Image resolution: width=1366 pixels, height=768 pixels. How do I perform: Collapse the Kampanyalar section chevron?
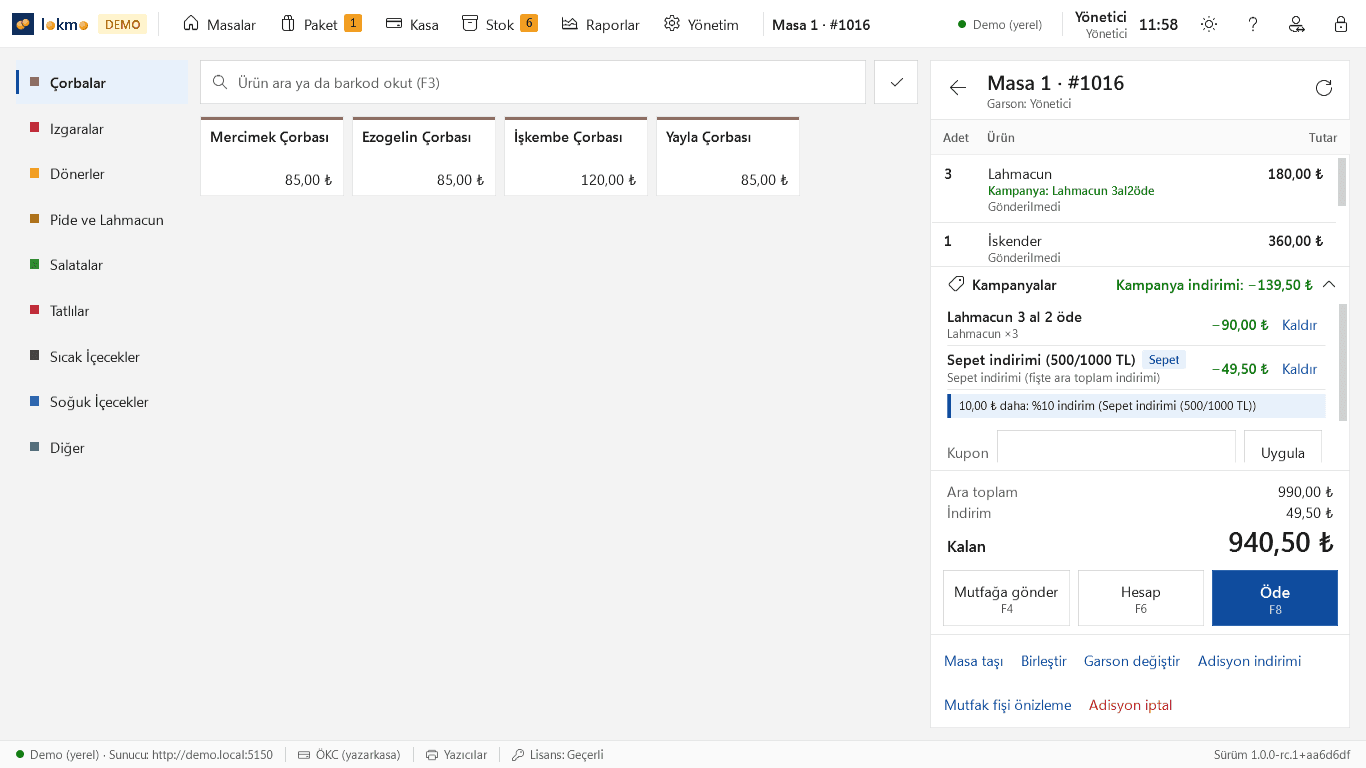coord(1329,284)
